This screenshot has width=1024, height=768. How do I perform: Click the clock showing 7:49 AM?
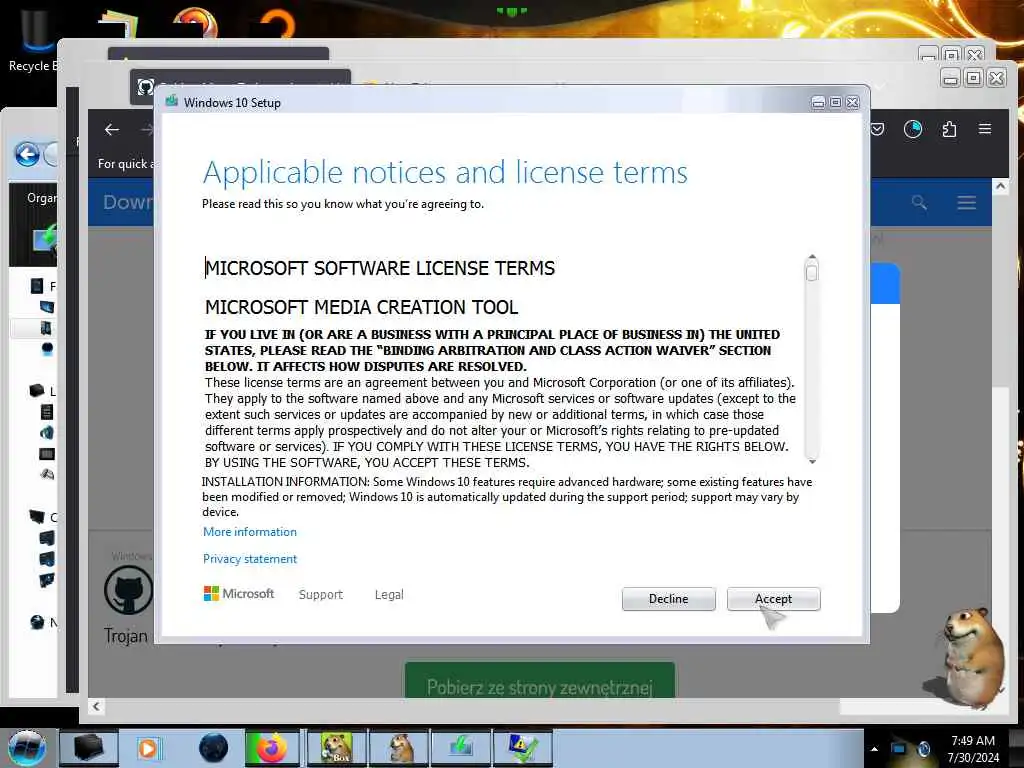click(x=973, y=749)
